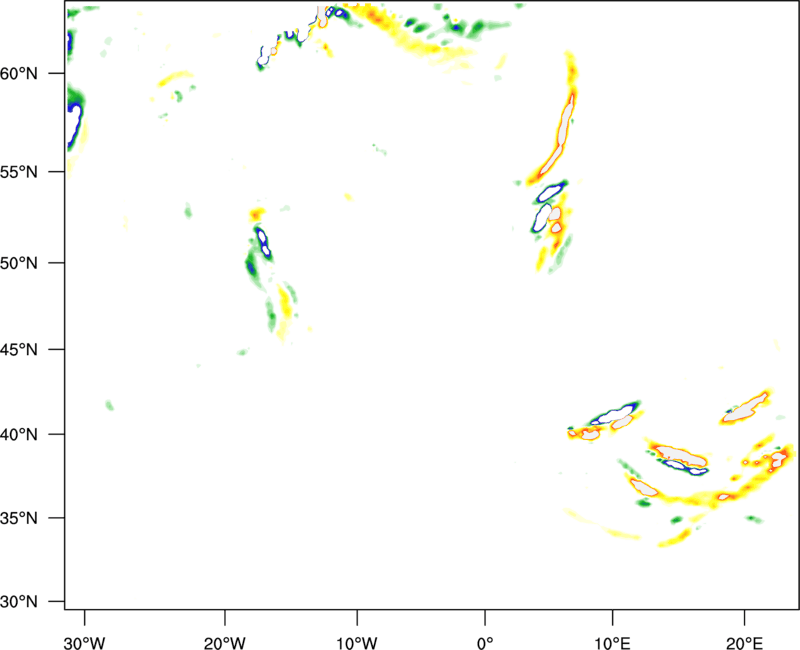Click the 10°W longitude tick label

[x=357, y=630]
